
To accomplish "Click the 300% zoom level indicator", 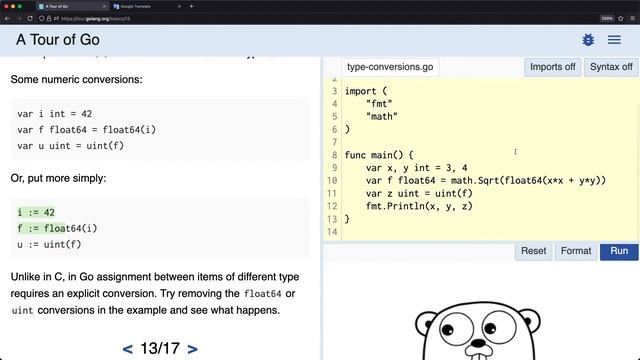I will click(607, 18).
